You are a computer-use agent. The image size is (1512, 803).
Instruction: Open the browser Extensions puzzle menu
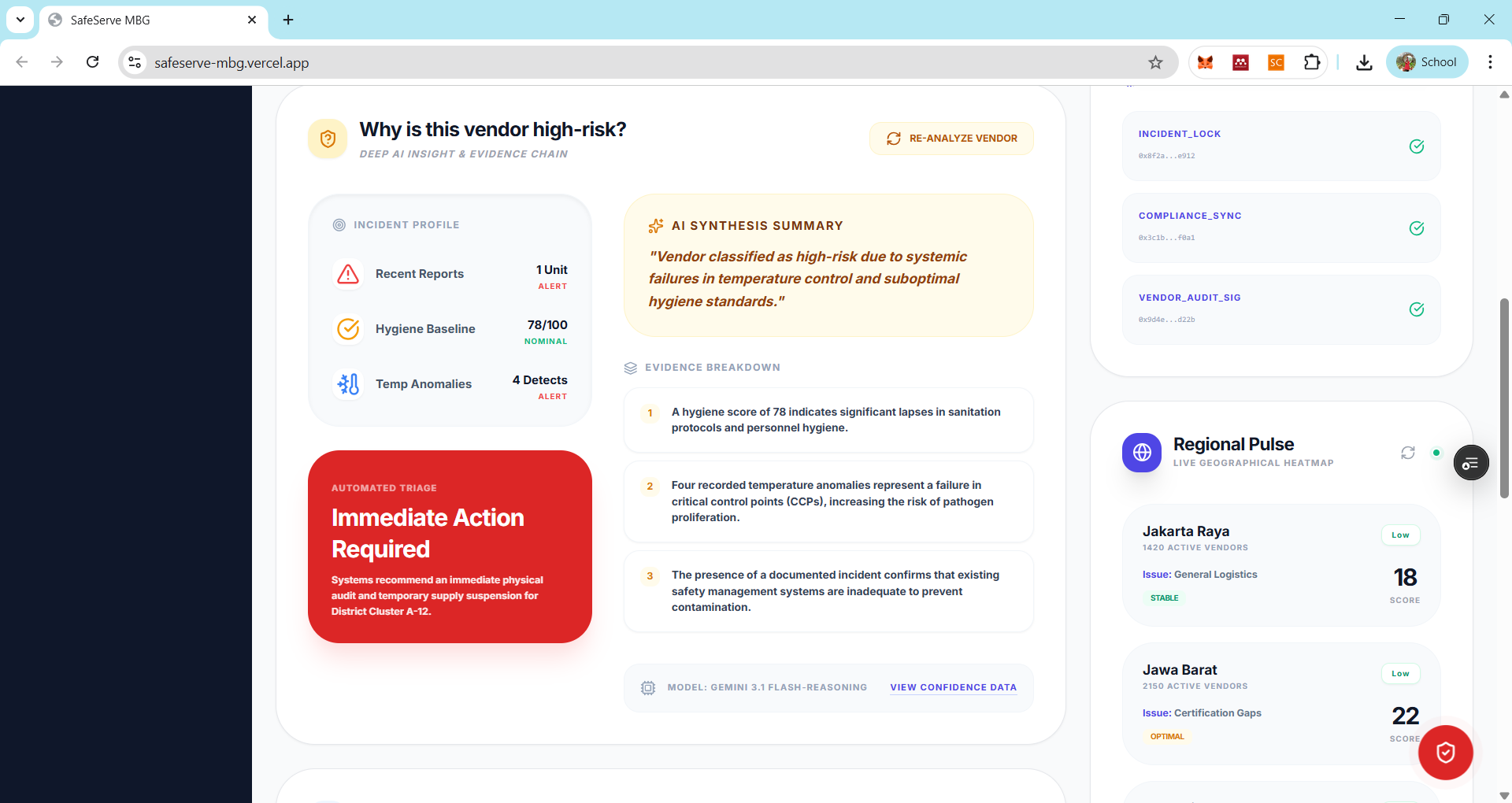[1312, 62]
